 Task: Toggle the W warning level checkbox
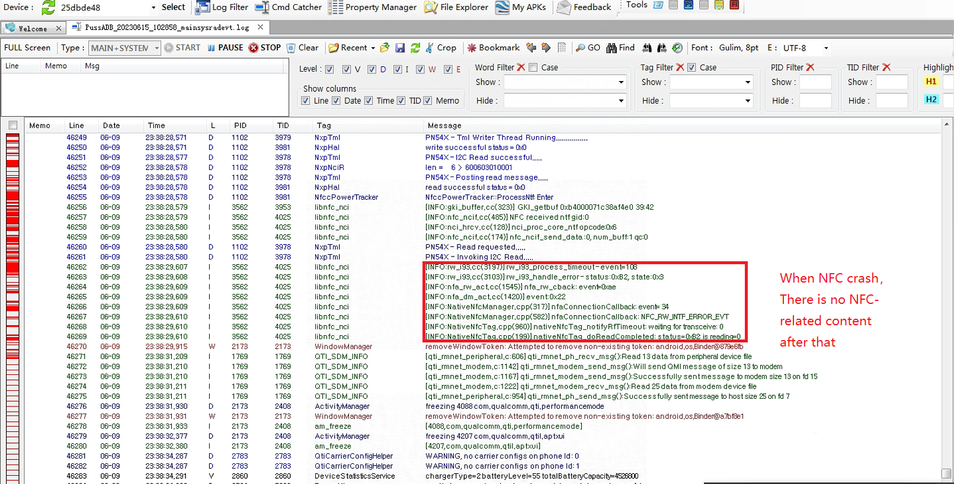(420, 69)
